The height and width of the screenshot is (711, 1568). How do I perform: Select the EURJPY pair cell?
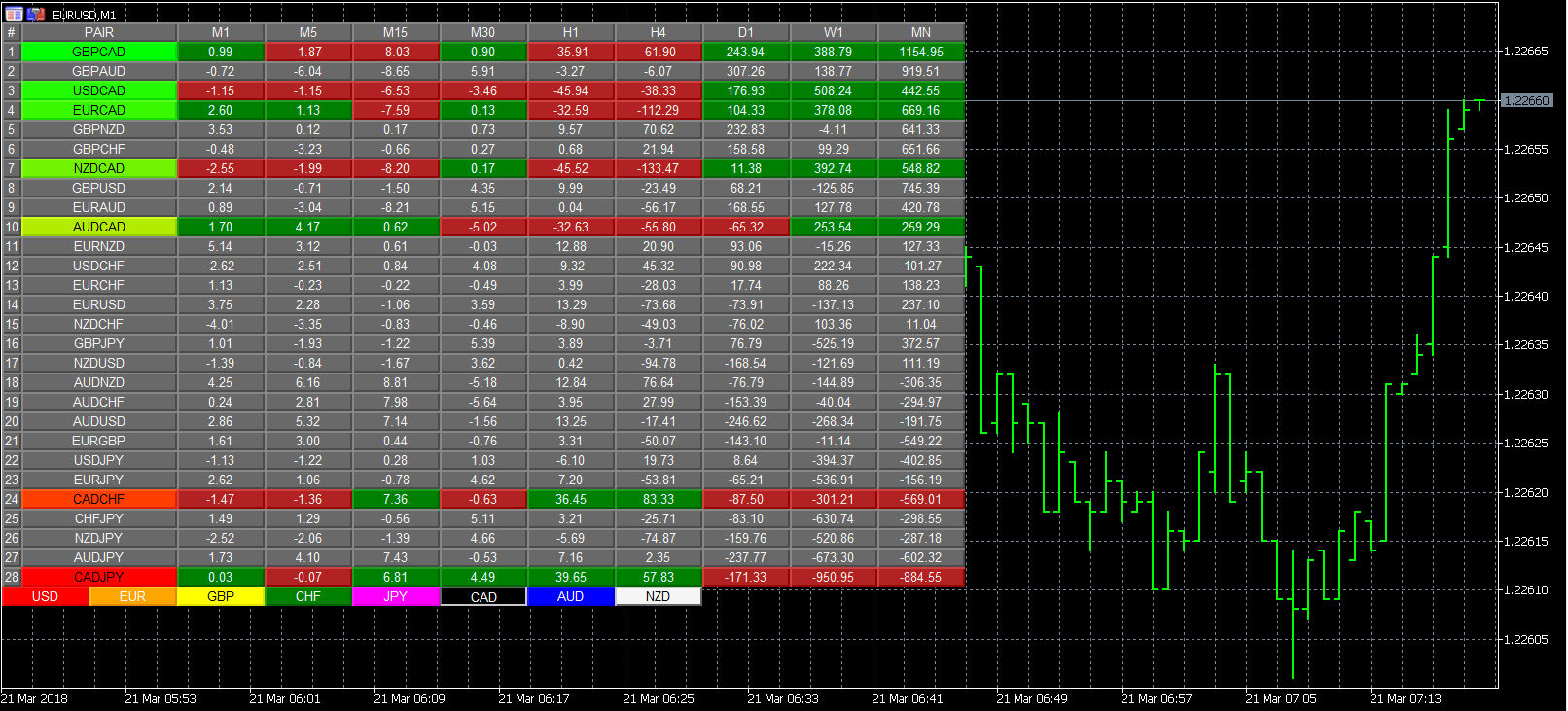pyautogui.click(x=99, y=480)
